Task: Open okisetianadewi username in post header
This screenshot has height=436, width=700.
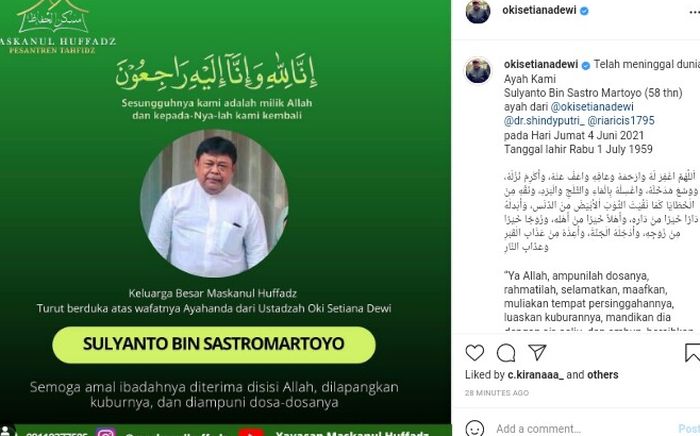Action: pos(539,10)
